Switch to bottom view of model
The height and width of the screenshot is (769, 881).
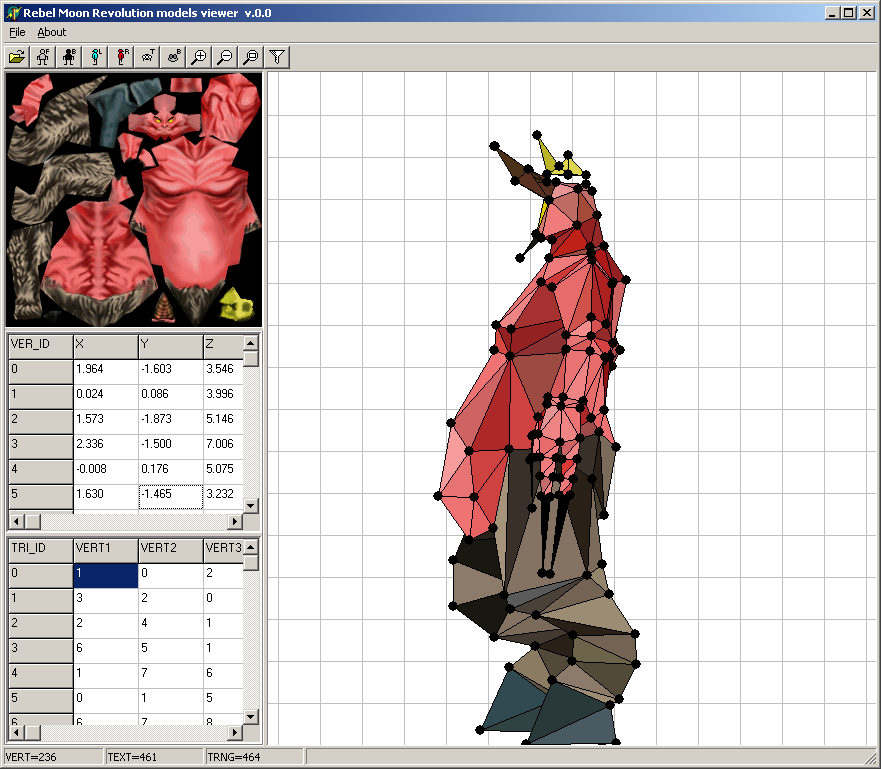point(173,57)
